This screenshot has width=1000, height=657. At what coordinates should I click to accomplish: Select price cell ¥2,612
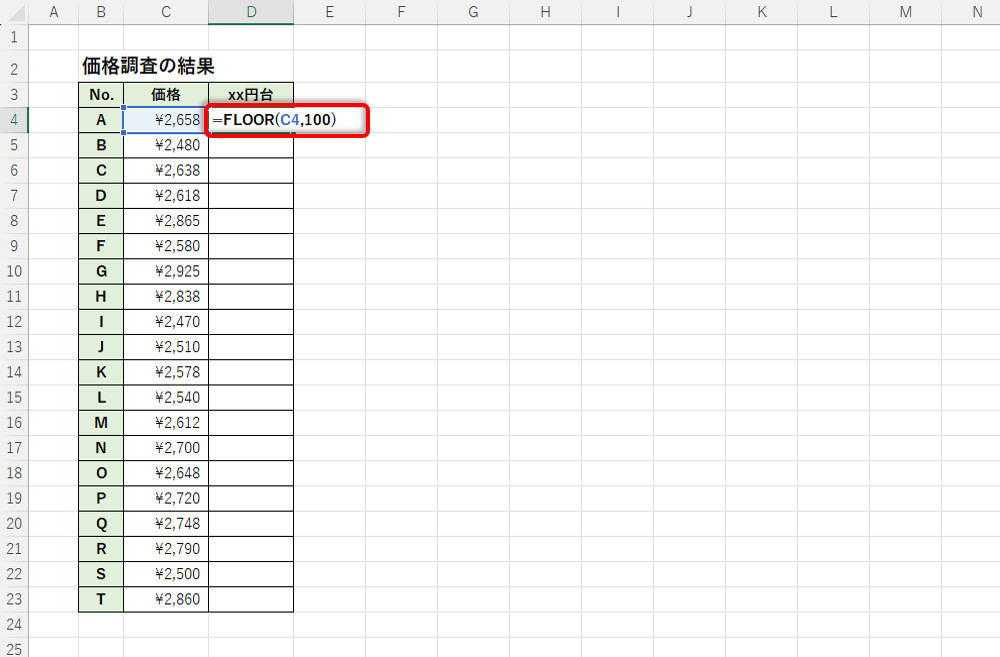tap(166, 422)
